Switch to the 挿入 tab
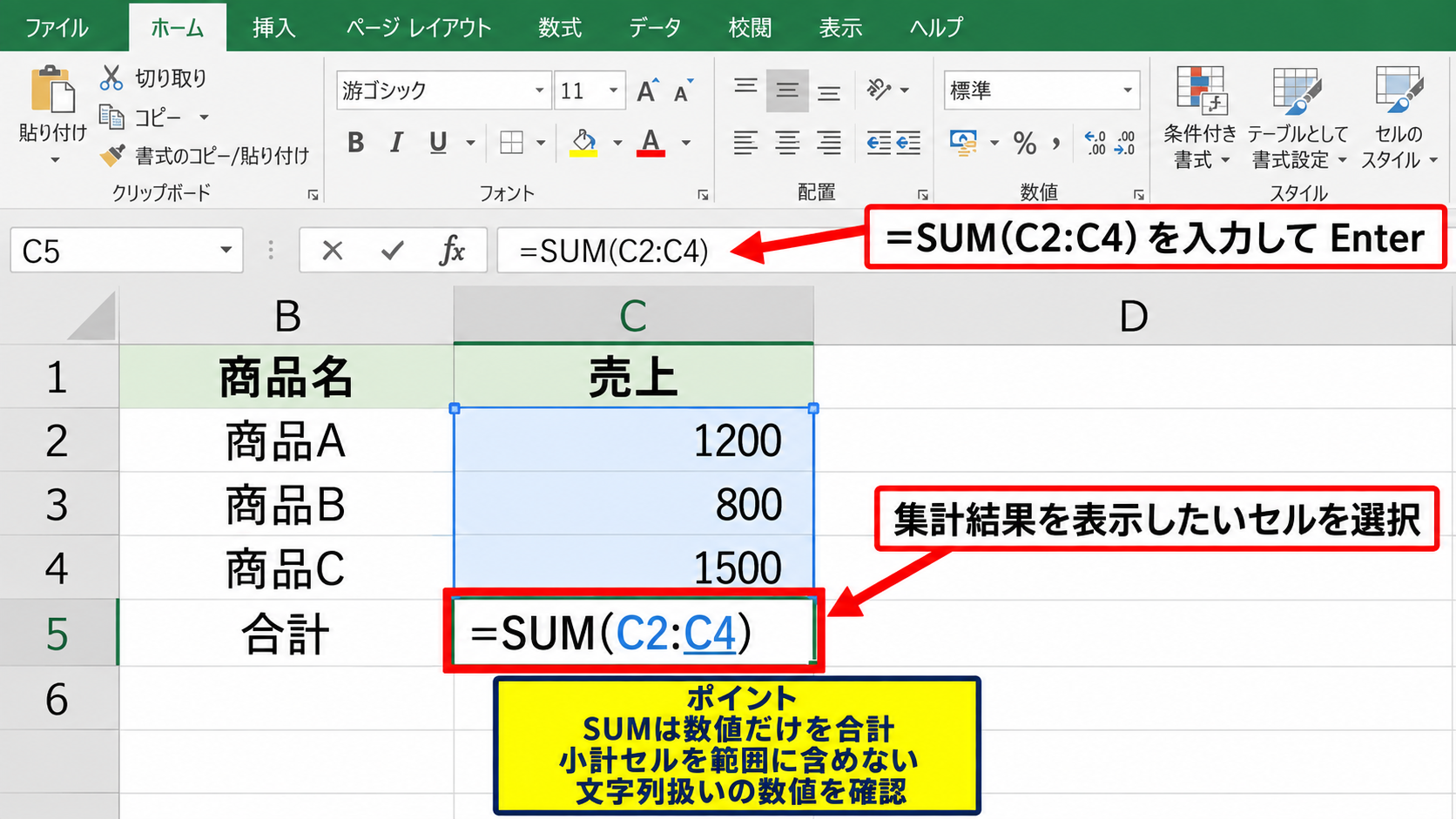Viewport: 1456px width, 819px height. point(273,28)
